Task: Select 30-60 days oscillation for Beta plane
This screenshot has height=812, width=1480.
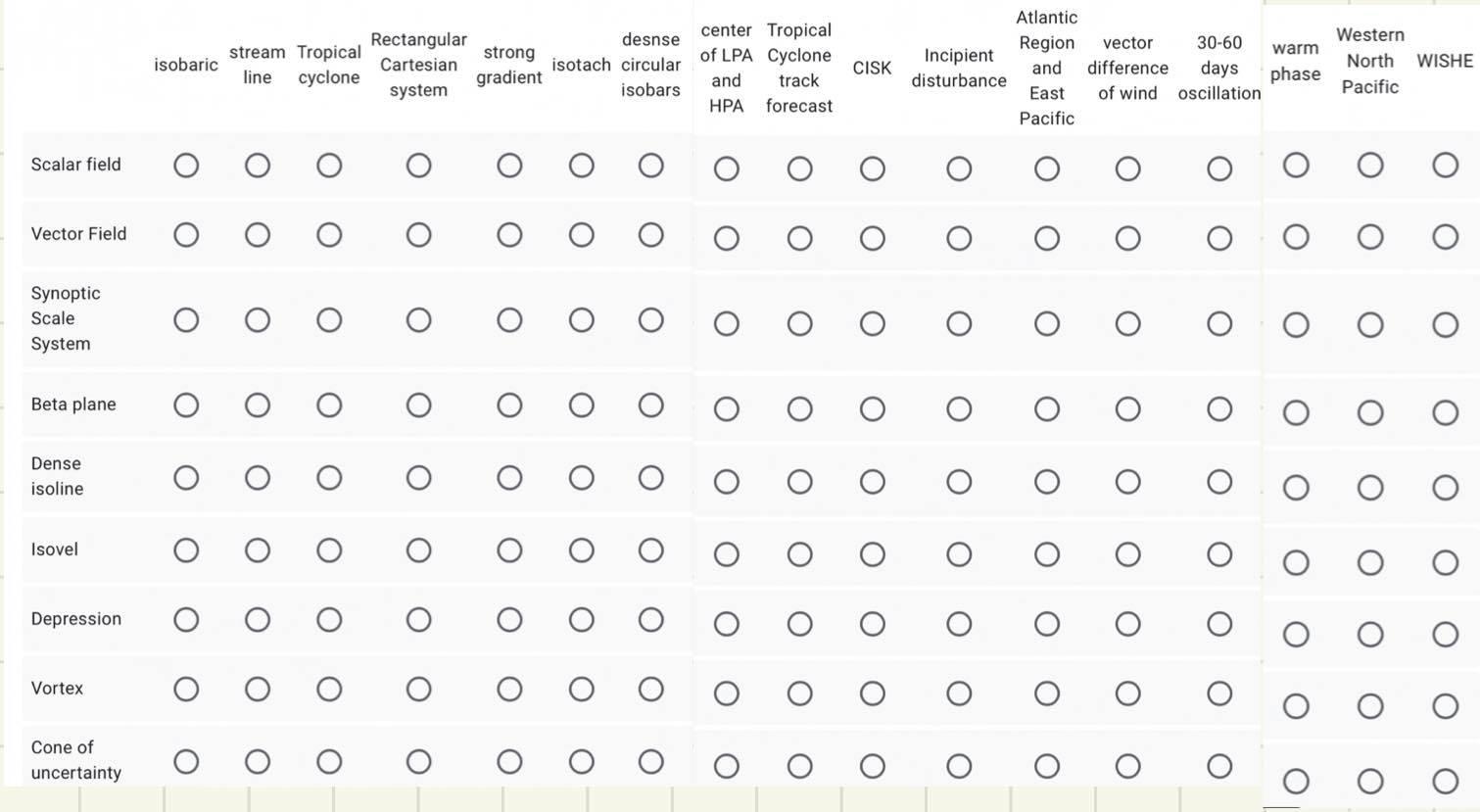Action: click(1219, 409)
